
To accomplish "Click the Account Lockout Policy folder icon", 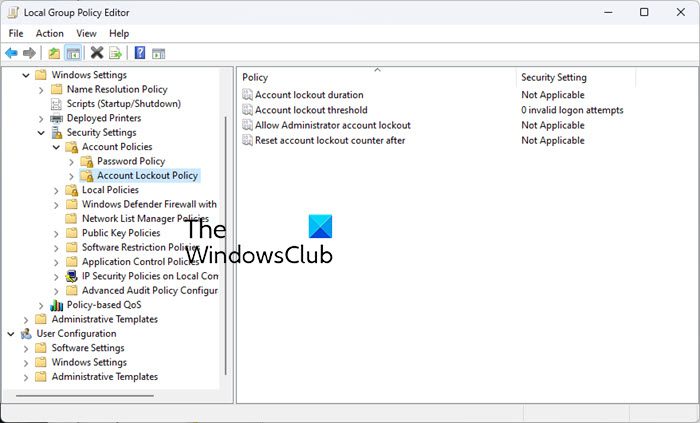I will 87,175.
